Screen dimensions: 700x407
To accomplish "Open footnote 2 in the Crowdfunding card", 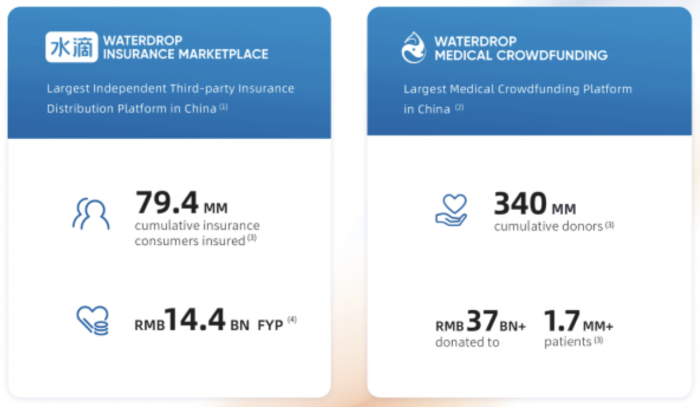I will point(460,107).
